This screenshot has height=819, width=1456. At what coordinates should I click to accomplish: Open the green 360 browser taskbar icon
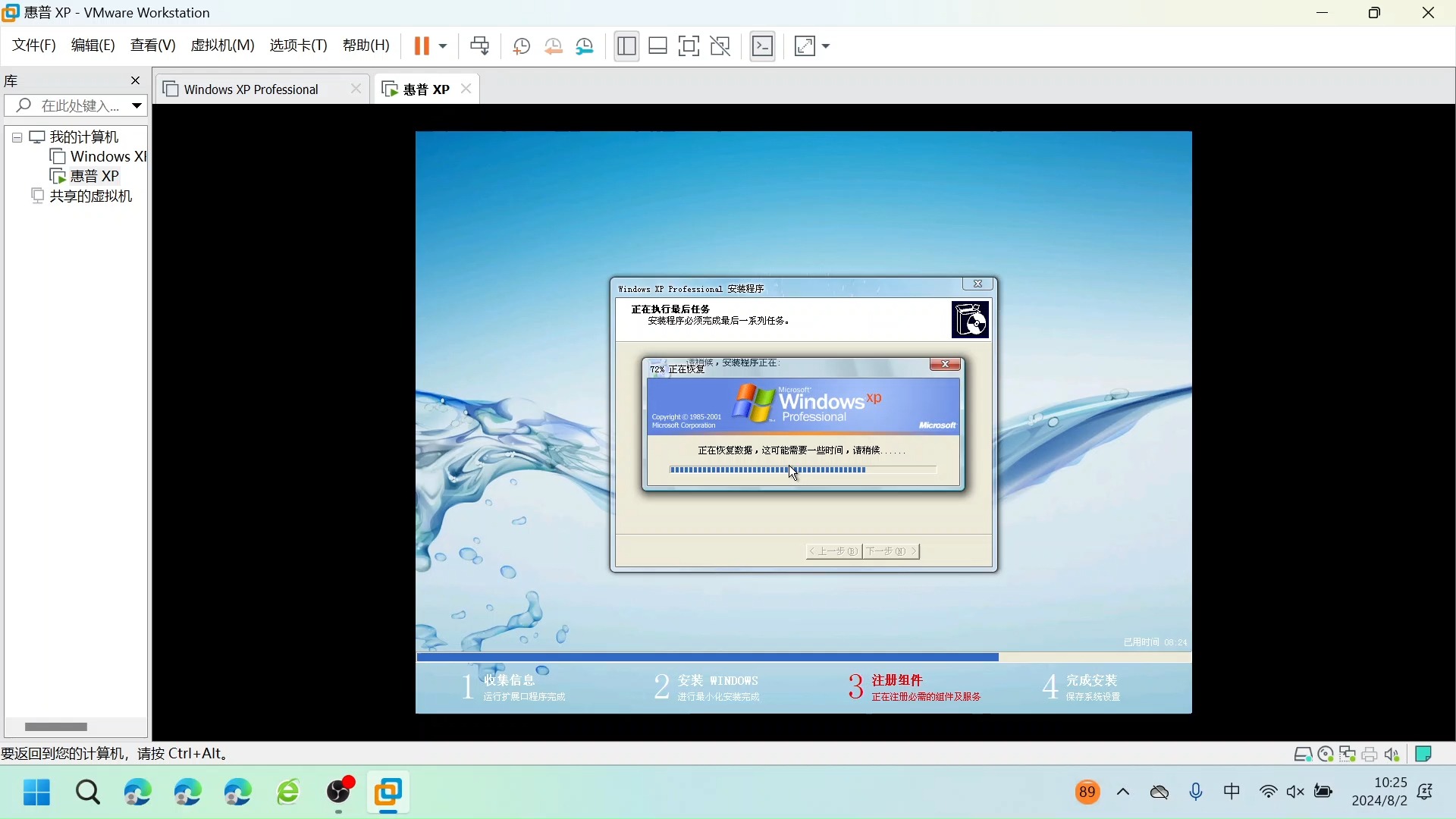tap(288, 792)
